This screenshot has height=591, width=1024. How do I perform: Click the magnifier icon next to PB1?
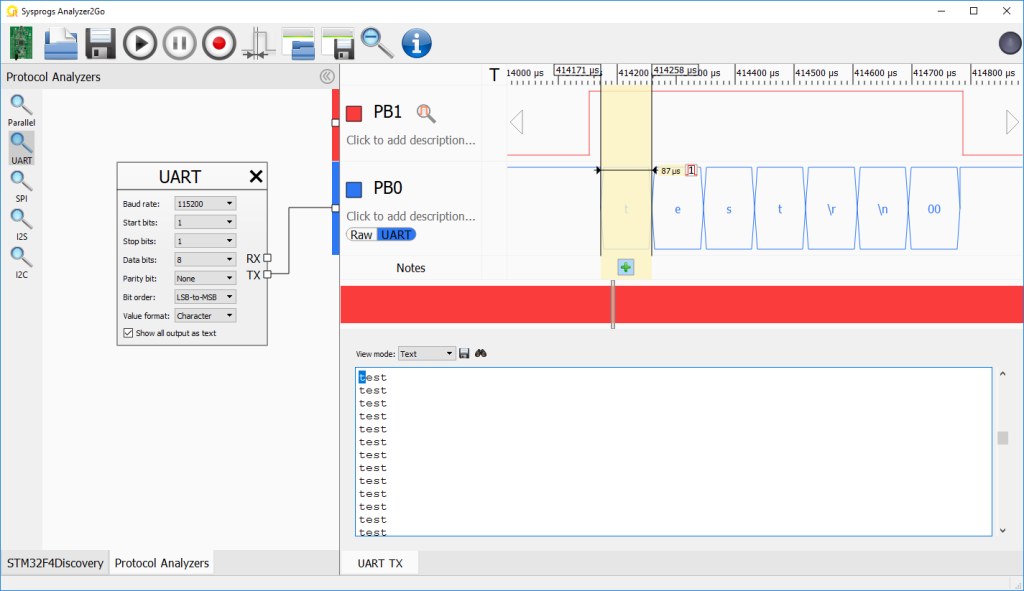426,113
